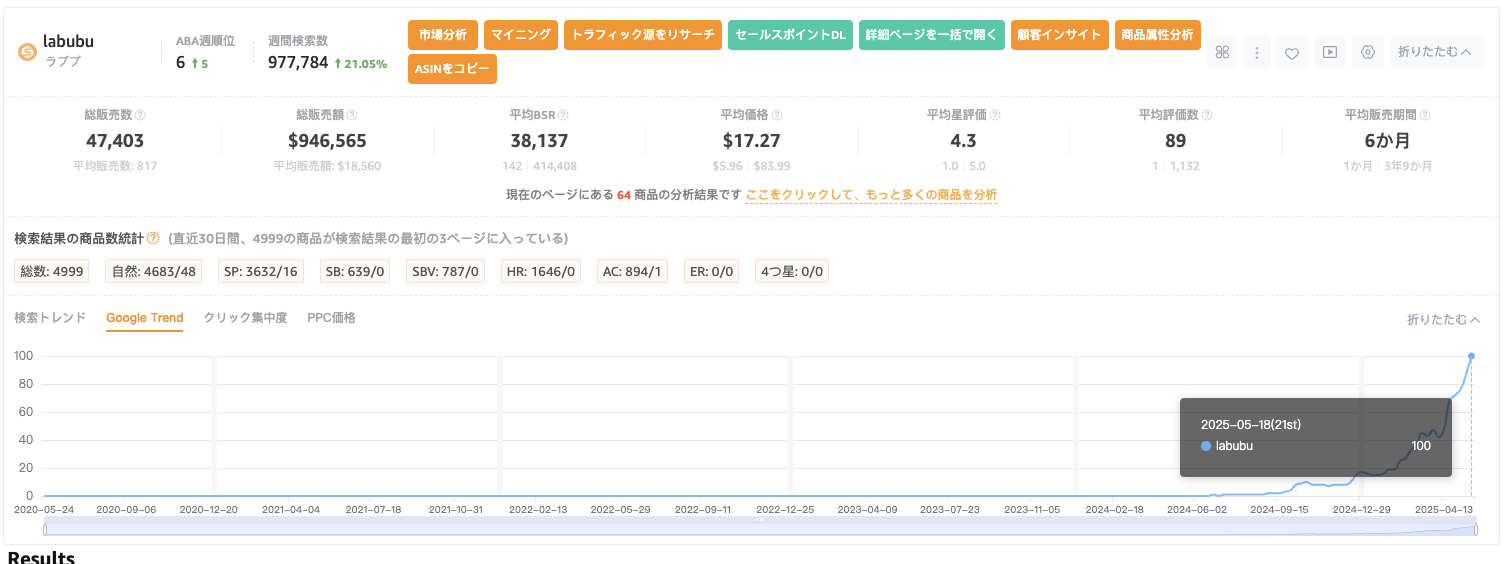Click the SP: 3632/16 badge
The image size is (1508, 564).
(x=261, y=271)
